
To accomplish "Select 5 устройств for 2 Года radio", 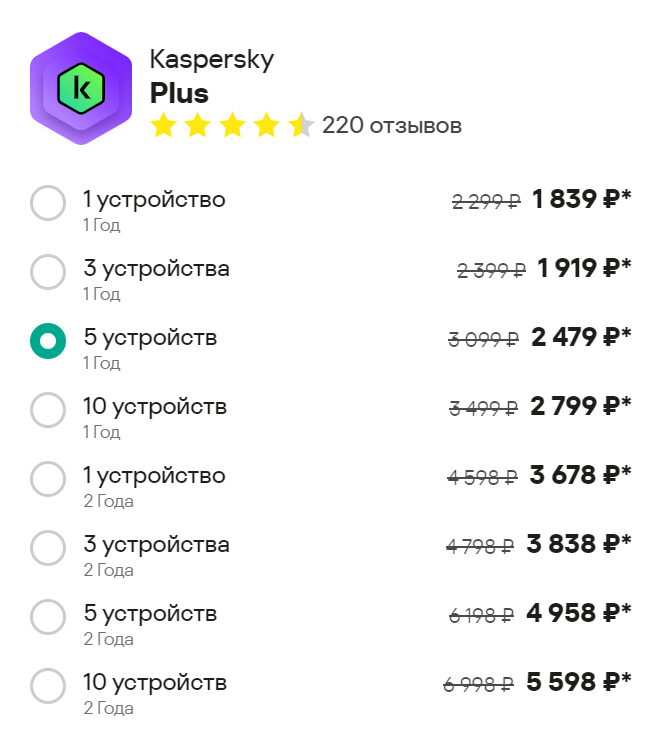I will [48, 617].
